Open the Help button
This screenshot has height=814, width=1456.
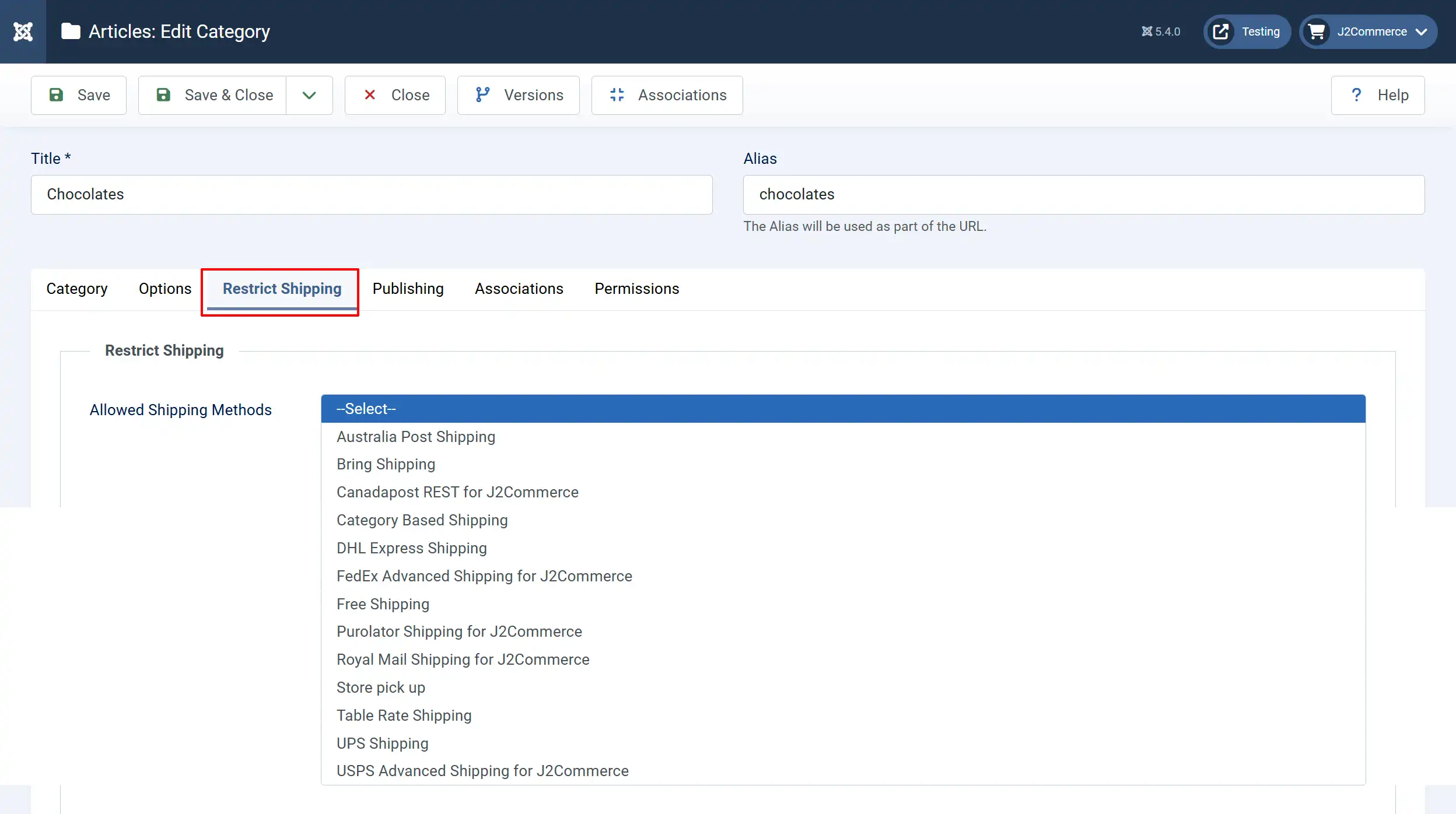pos(1378,95)
